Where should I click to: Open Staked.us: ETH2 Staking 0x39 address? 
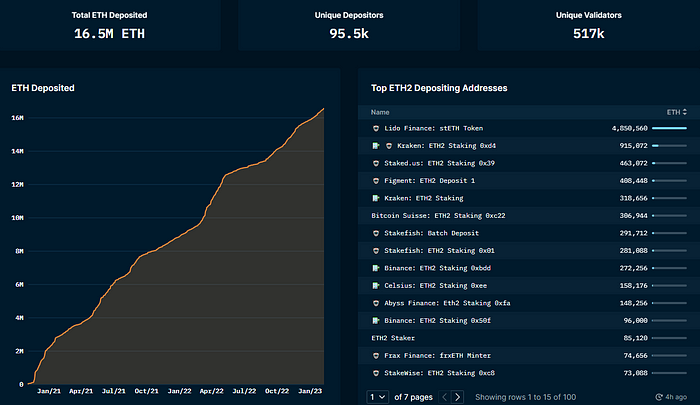coord(439,163)
